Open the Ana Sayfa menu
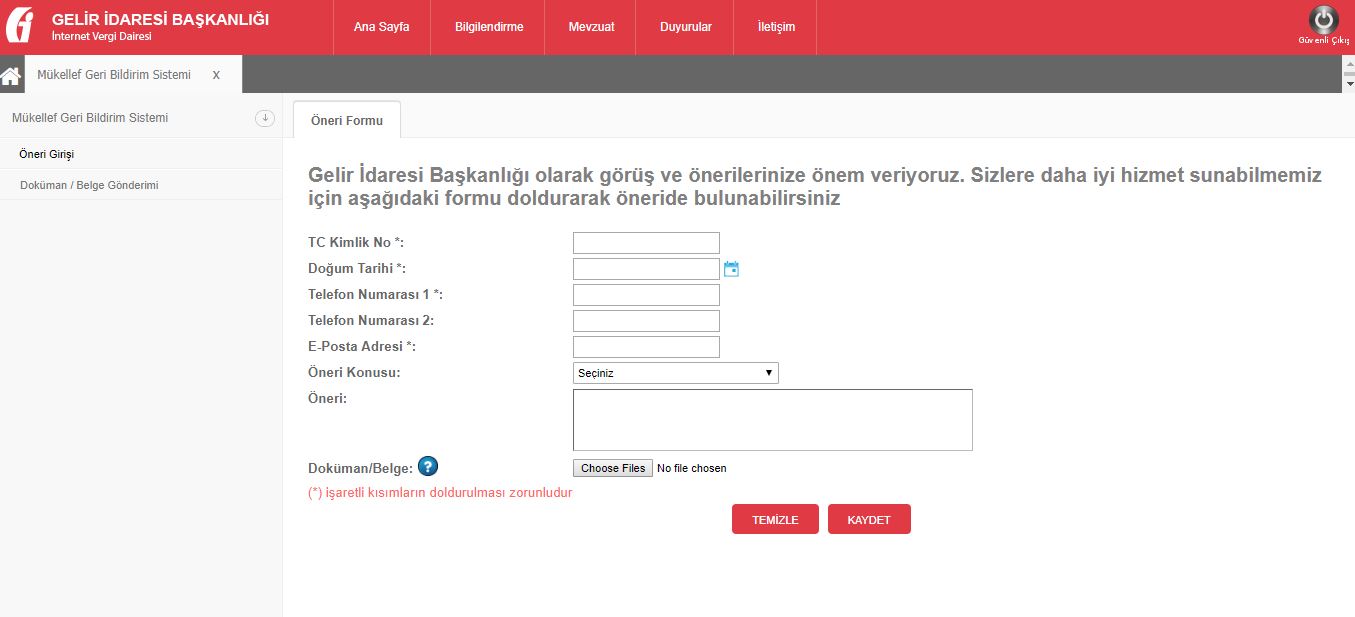 coord(381,27)
